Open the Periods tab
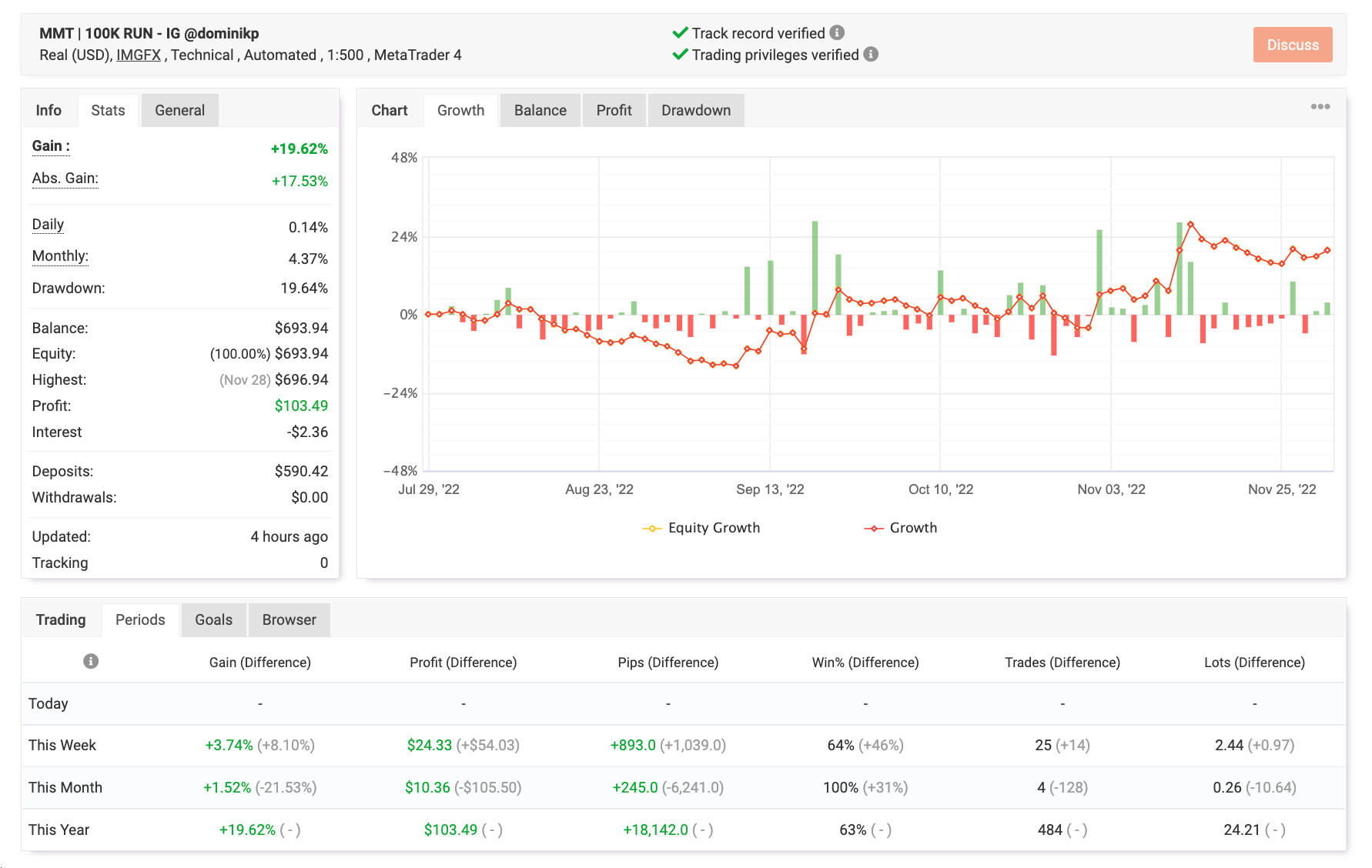This screenshot has height=868, width=1372. point(140,619)
